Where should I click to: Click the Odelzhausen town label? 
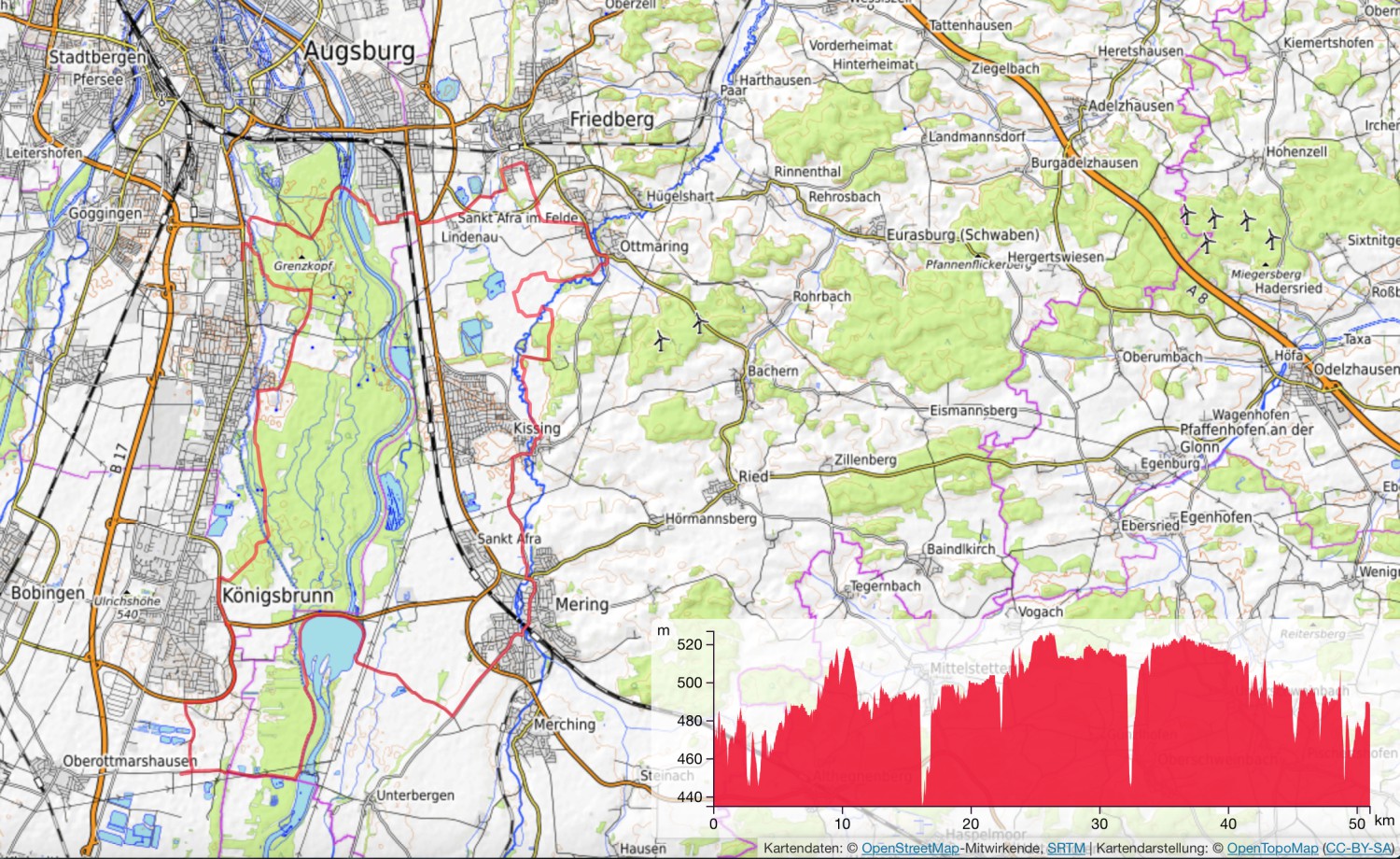pos(1355,369)
